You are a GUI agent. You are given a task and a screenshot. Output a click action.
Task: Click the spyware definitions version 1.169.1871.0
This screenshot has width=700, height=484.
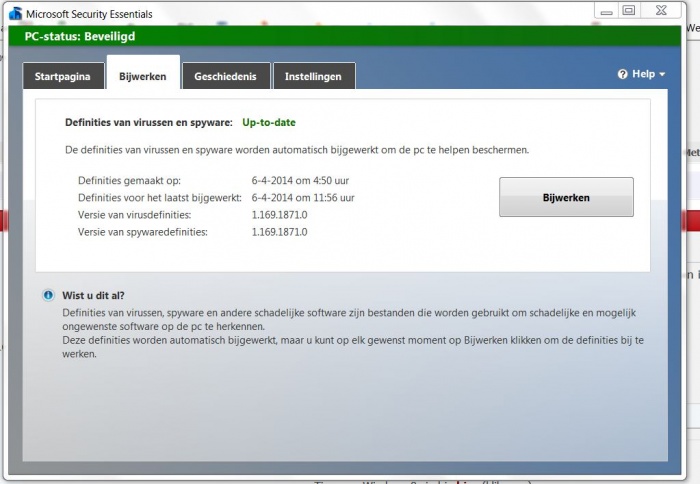279,232
